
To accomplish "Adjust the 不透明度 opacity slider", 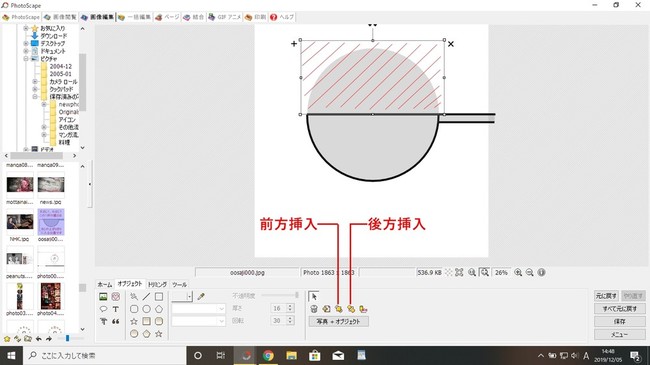I will click(x=280, y=295).
